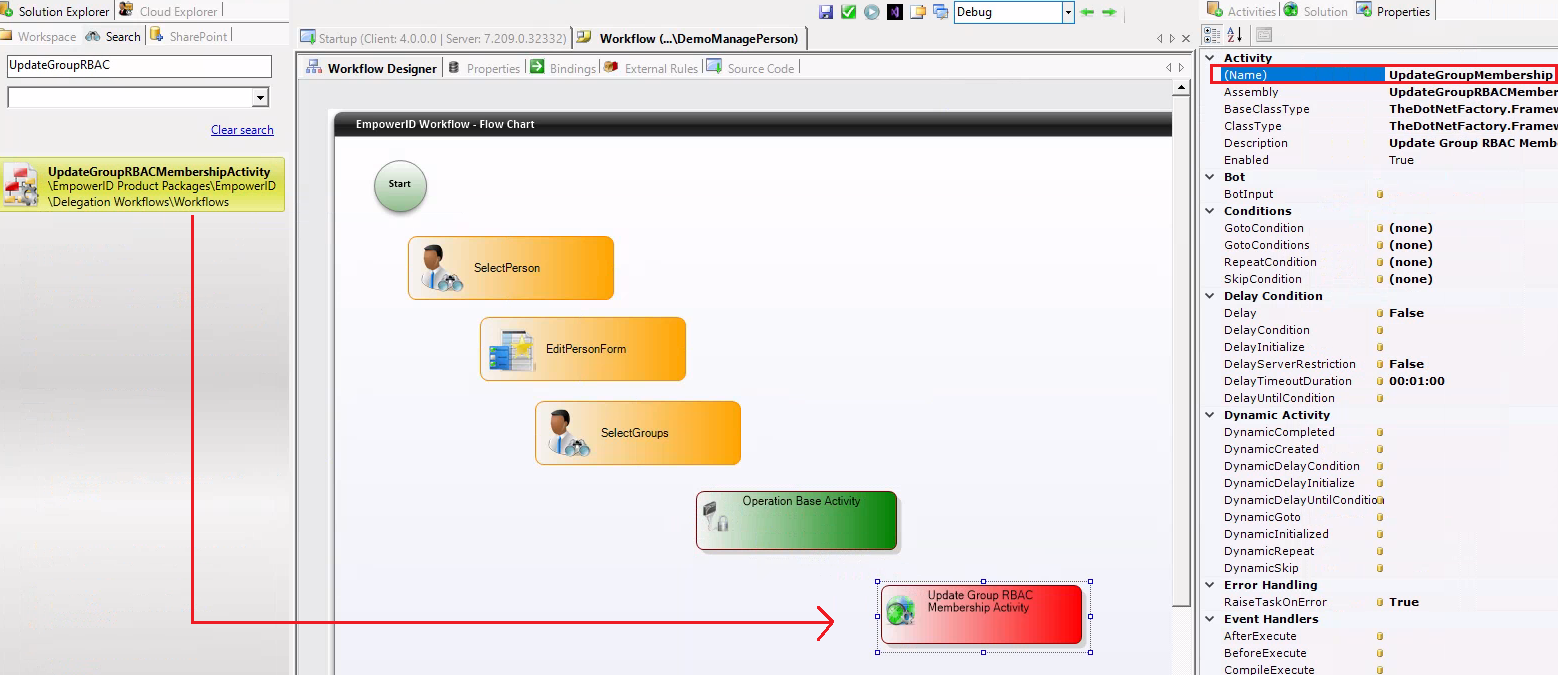Click the document tab scroll-left arrow
The width and height of the screenshot is (1558, 675).
[1160, 38]
